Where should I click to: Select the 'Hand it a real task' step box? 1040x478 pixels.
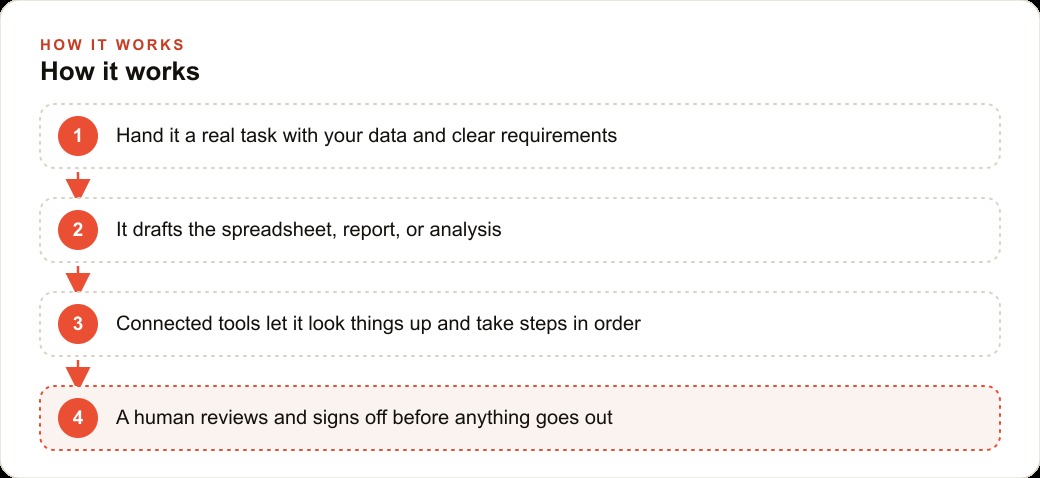click(520, 136)
